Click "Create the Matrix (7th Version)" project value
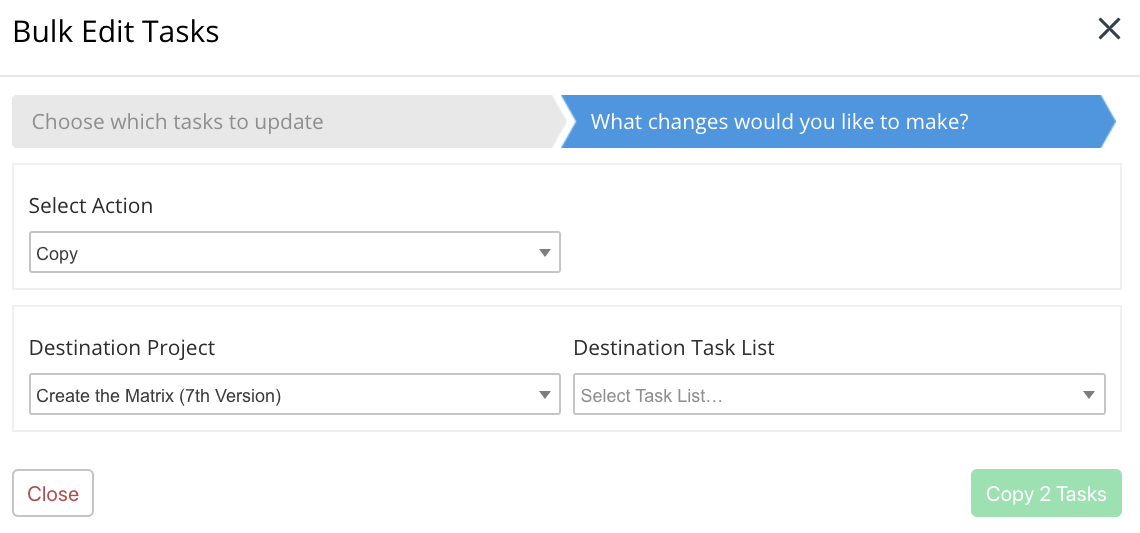The image size is (1140, 533). pos(159,396)
